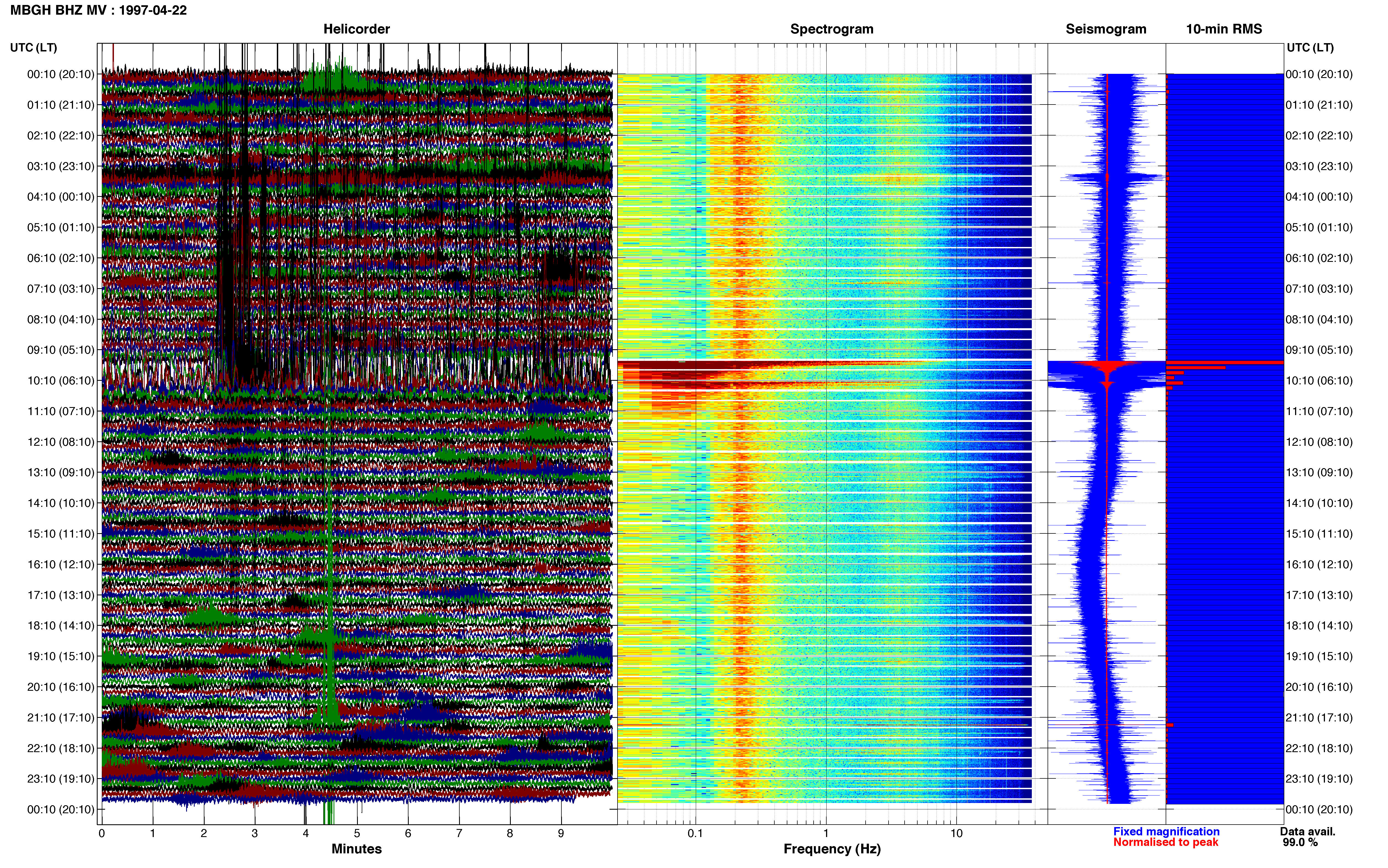This screenshot has height=868, width=1388.
Task: Click left time label '07:10 (03:10)'
Action: pyautogui.click(x=61, y=289)
